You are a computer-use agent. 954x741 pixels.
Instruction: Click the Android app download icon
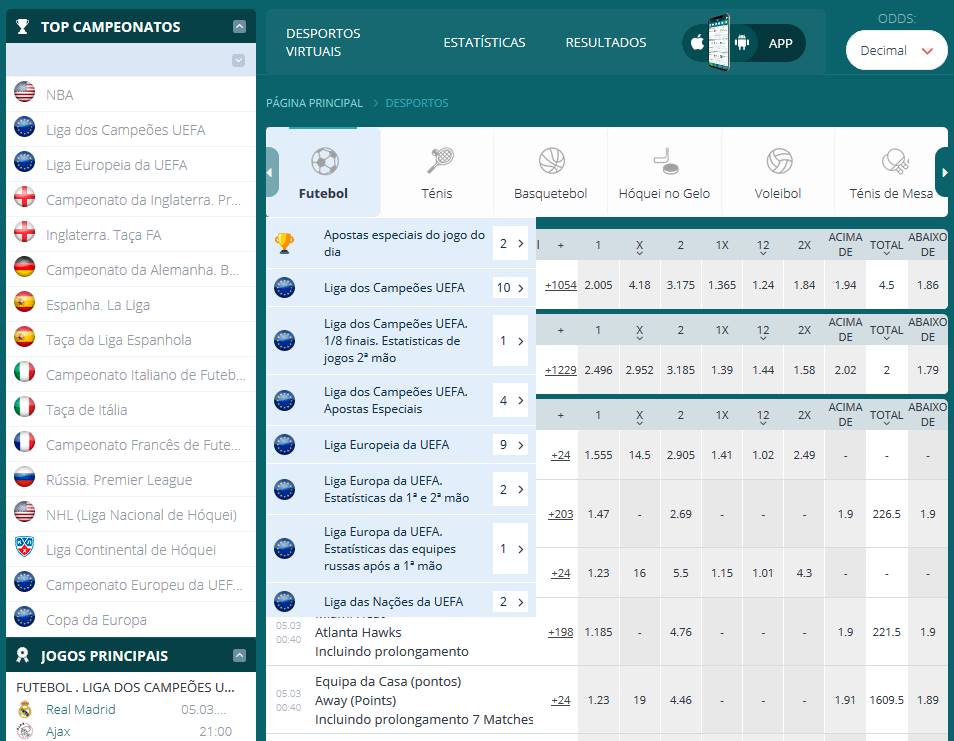[741, 43]
